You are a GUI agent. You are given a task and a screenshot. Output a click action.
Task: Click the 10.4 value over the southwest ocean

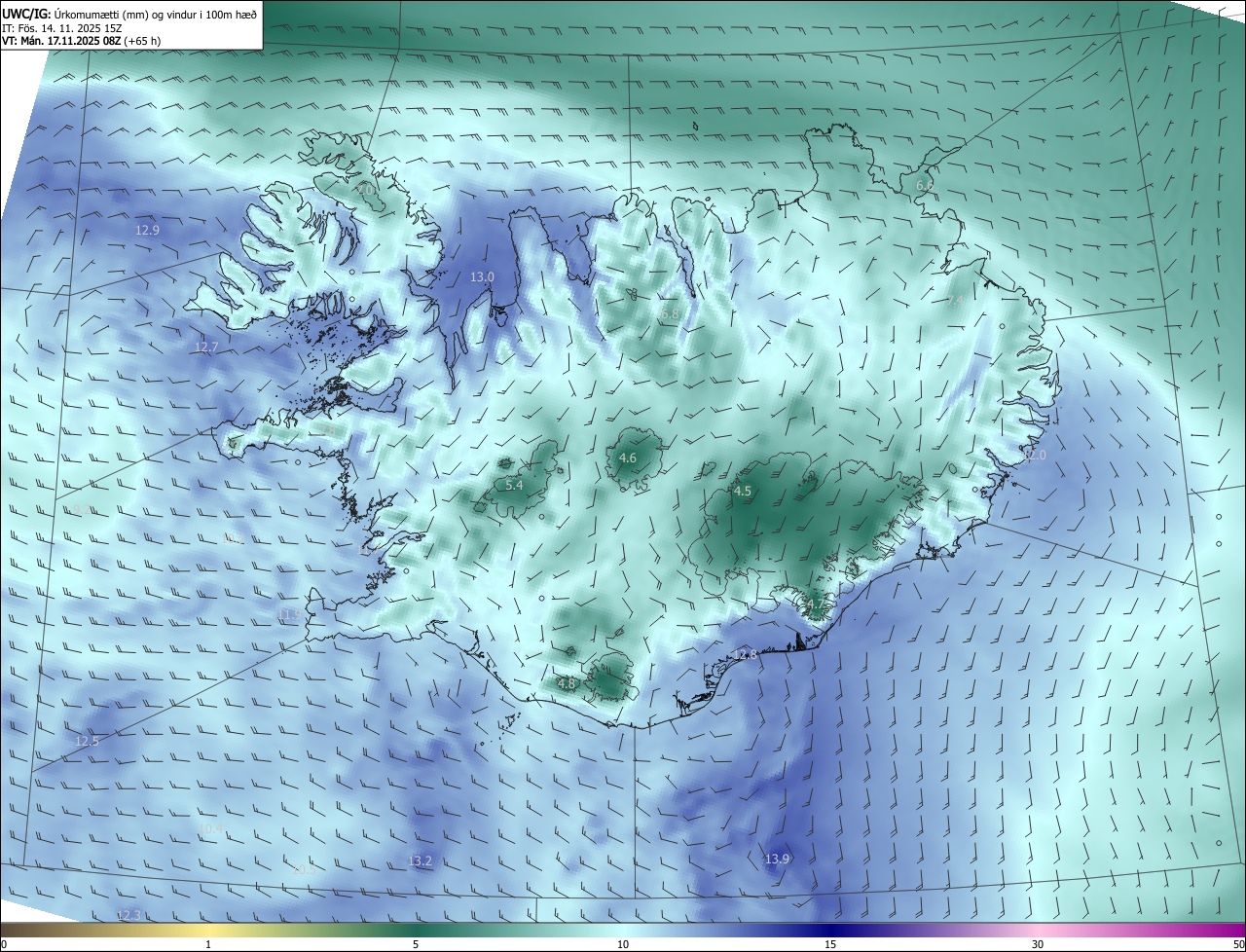(210, 829)
